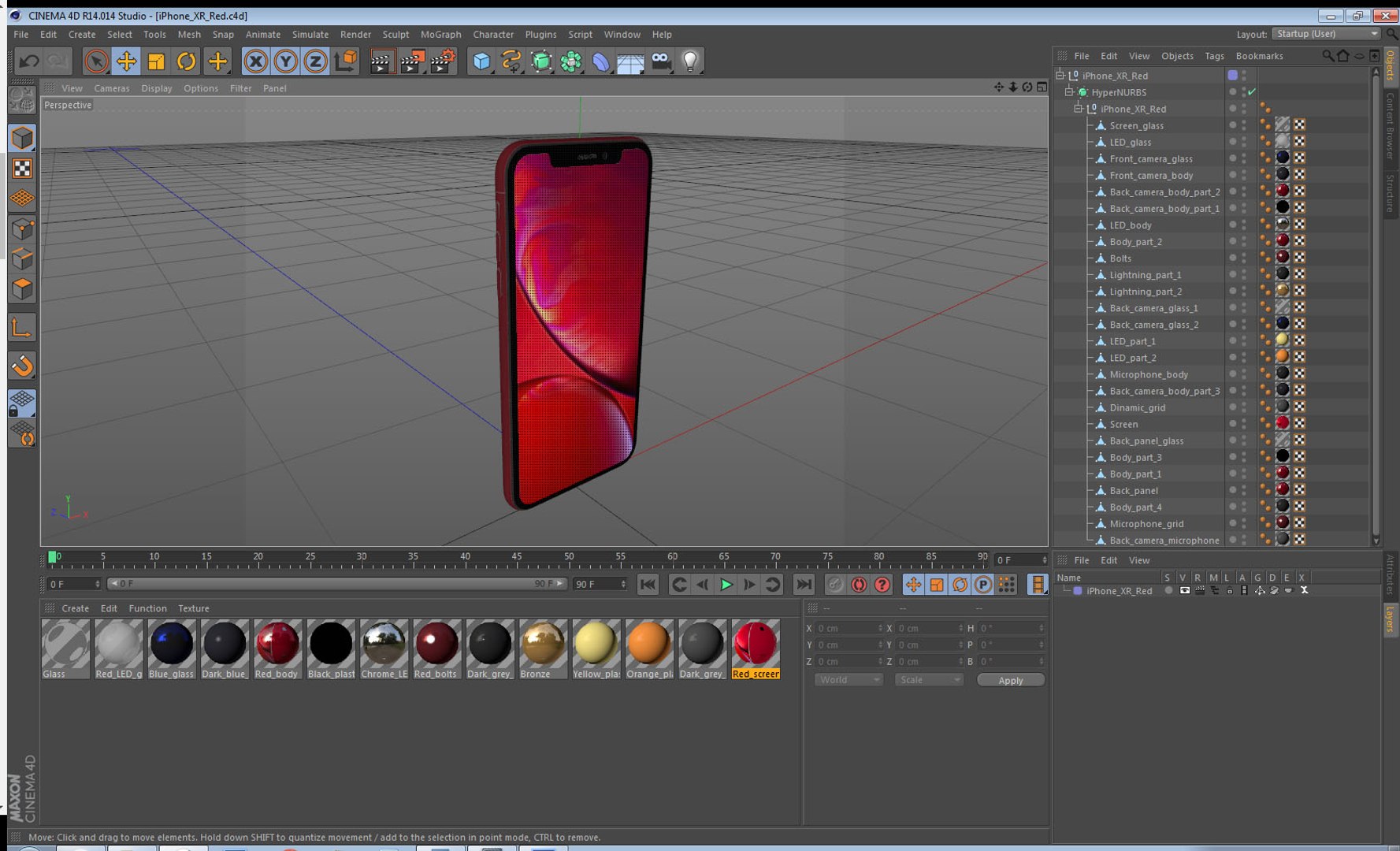This screenshot has height=851, width=1400.
Task: Click the Apply button
Action: [1011, 680]
